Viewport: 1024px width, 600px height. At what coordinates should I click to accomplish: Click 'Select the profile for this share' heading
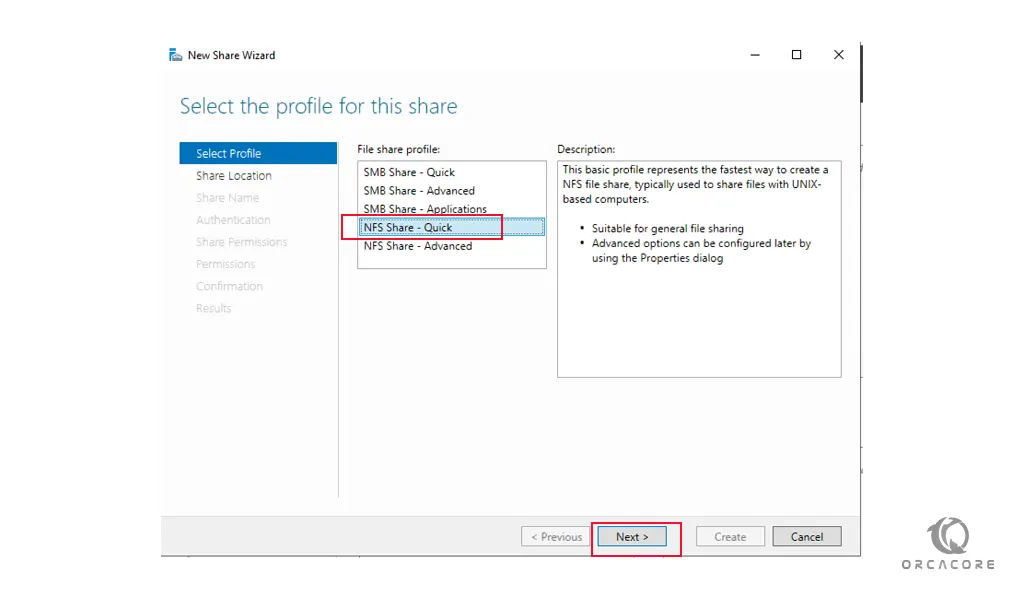pyautogui.click(x=319, y=106)
